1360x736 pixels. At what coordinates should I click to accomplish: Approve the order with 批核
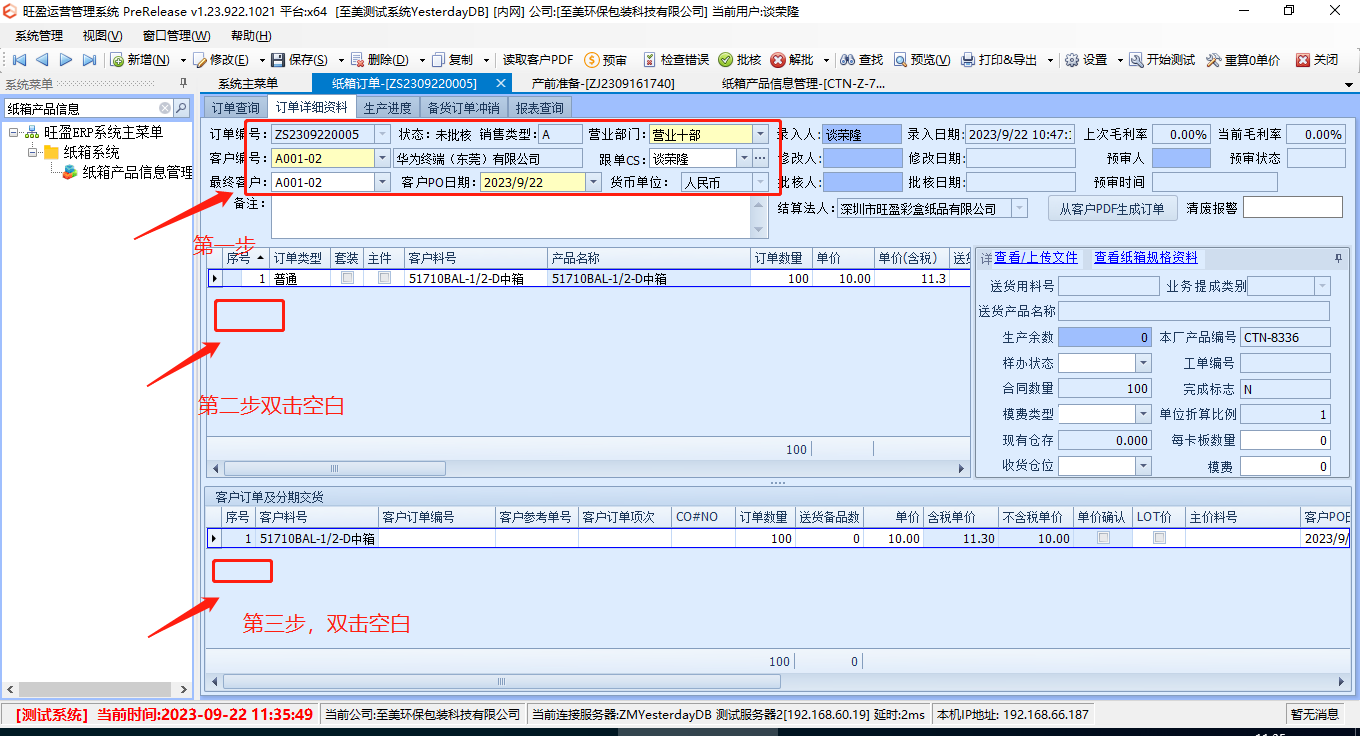click(x=740, y=60)
